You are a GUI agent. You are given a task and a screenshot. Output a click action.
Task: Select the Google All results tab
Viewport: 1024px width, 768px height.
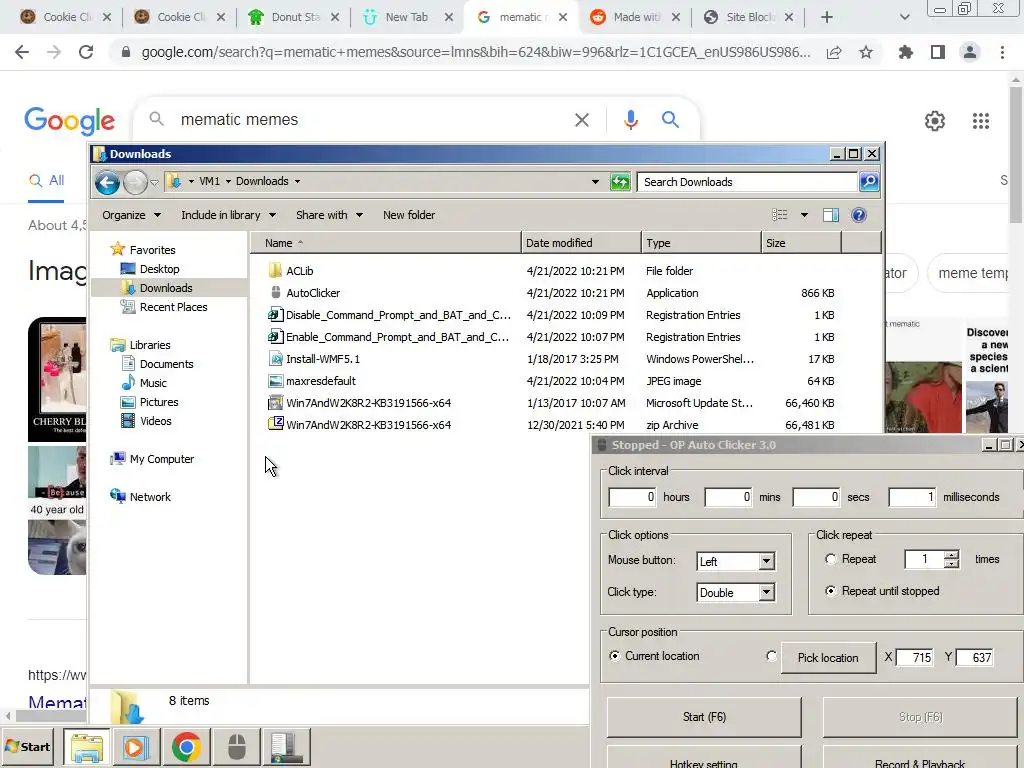(x=46, y=181)
